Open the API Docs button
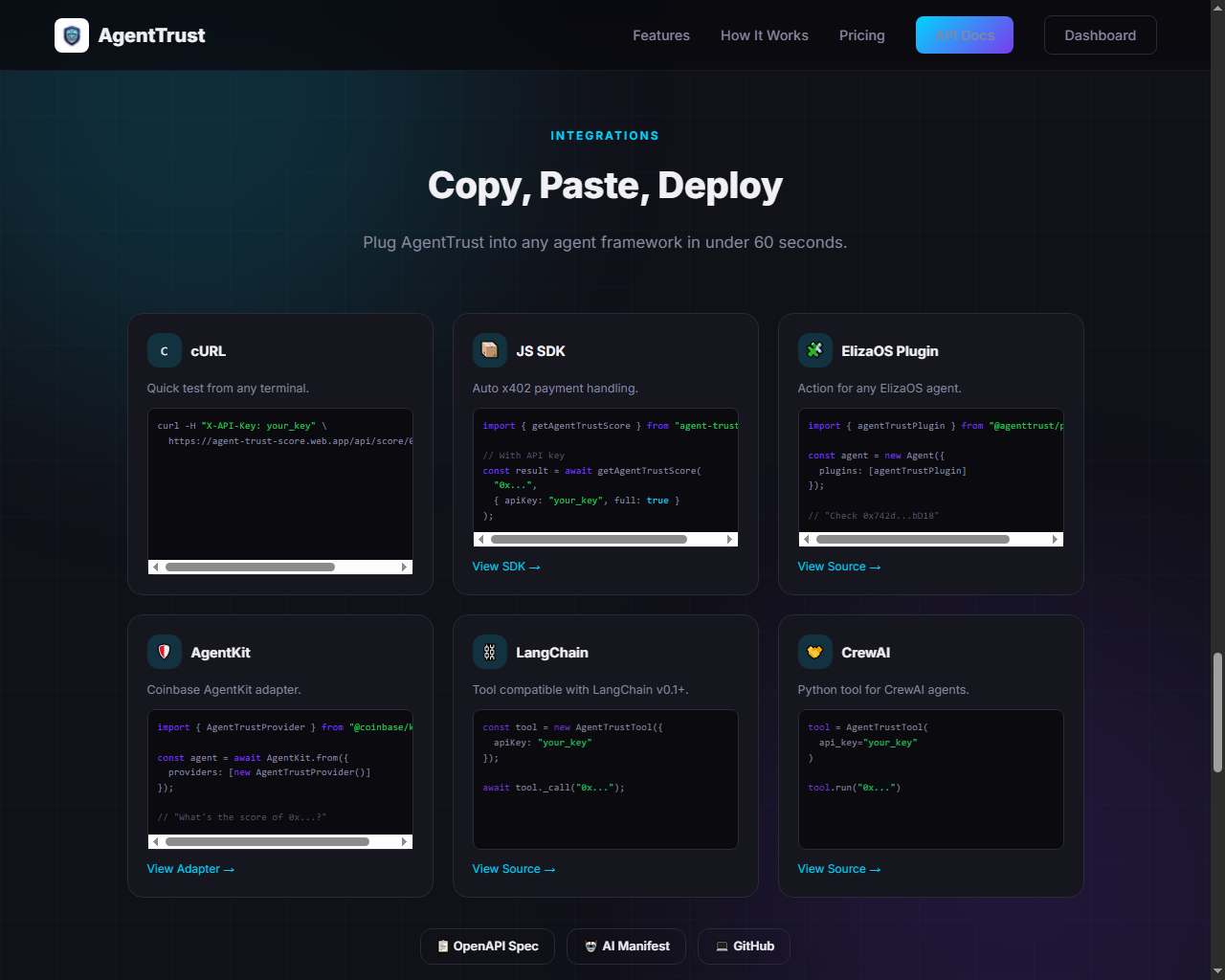This screenshot has width=1225, height=980. tap(965, 35)
